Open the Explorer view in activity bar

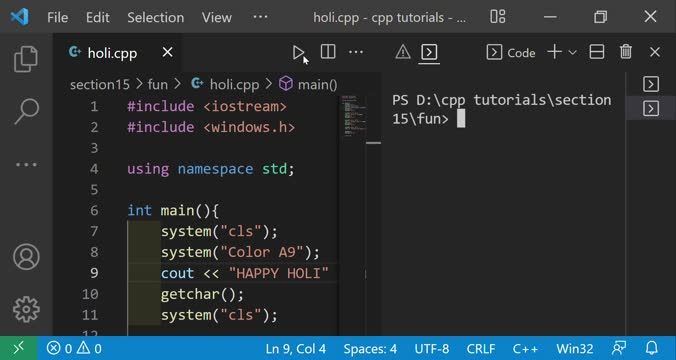click(x=26, y=59)
